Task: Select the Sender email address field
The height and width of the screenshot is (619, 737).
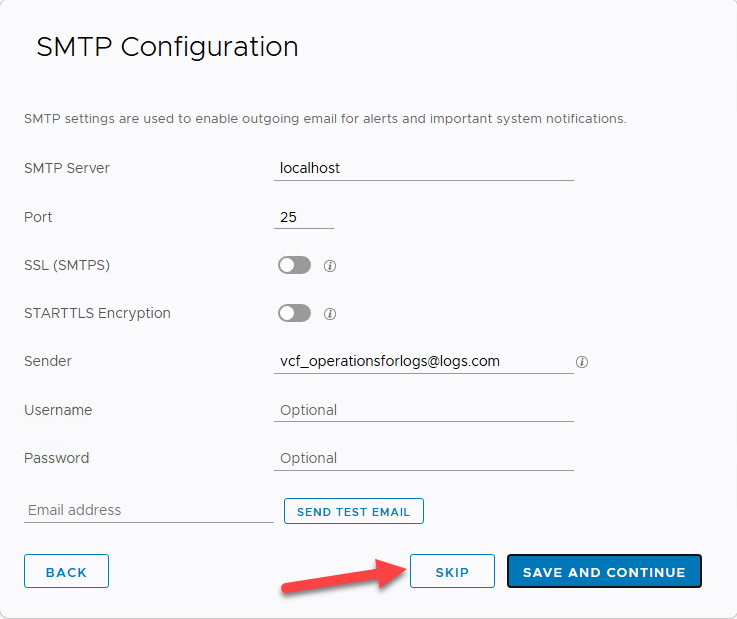Action: [423, 361]
